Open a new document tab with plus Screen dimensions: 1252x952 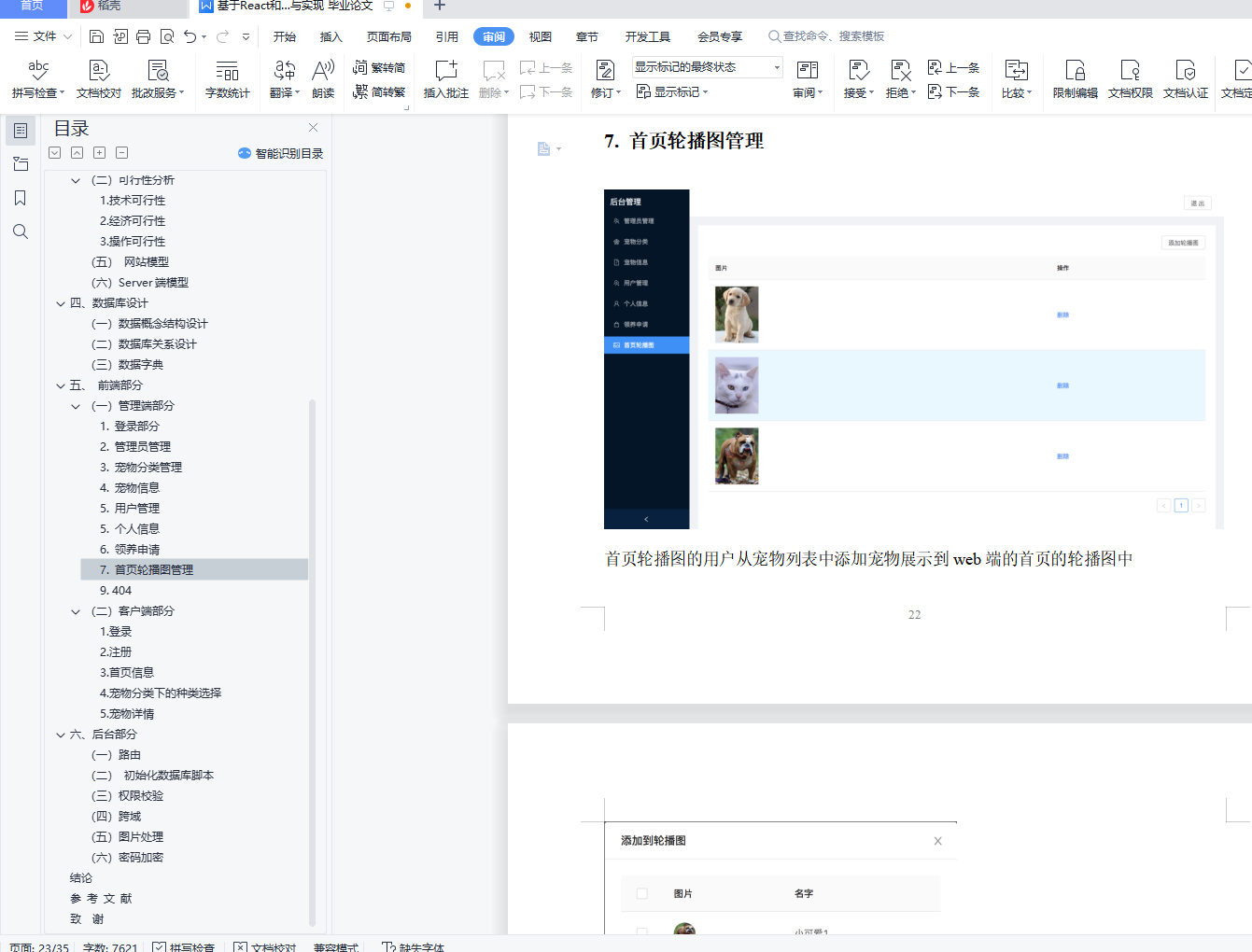439,6
